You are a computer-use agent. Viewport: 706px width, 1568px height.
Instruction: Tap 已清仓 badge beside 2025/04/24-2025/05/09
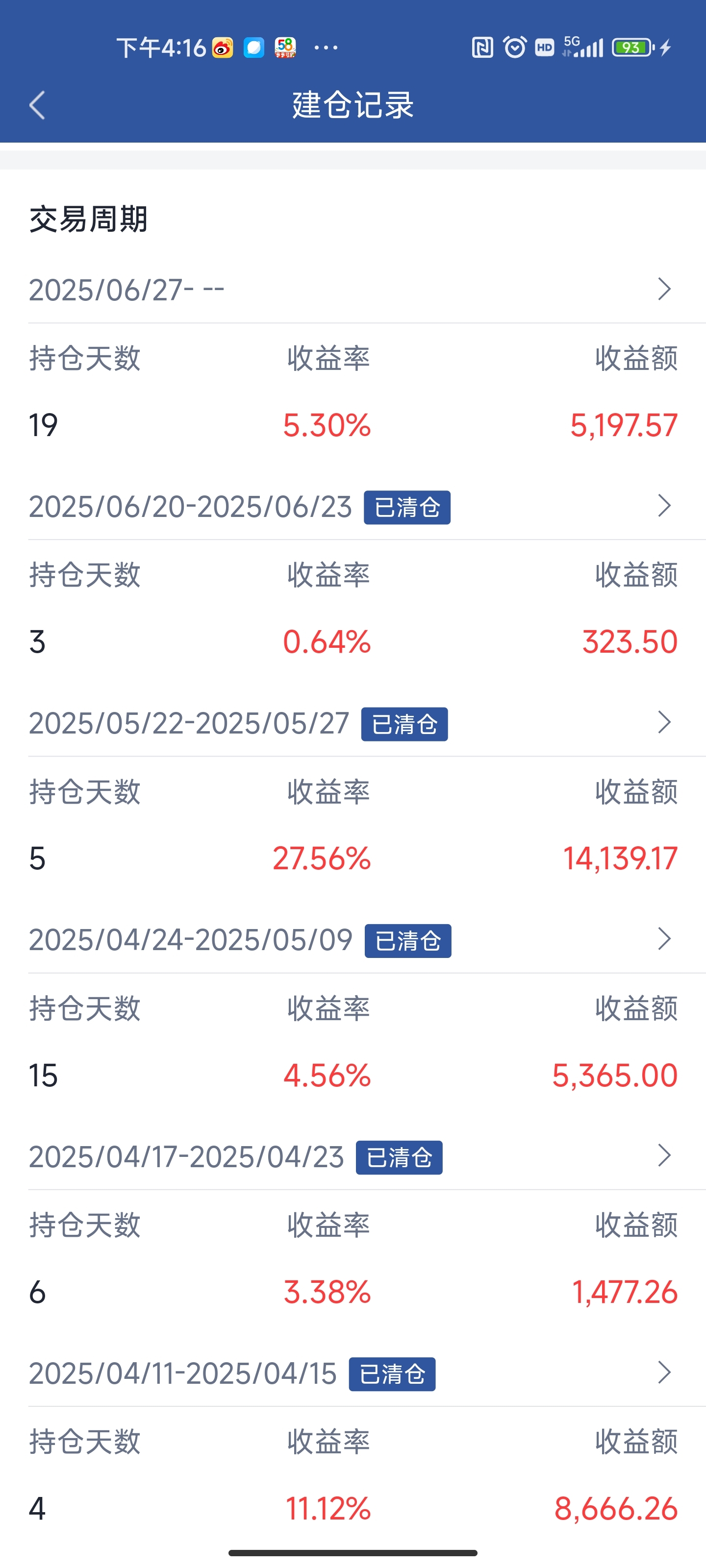coord(408,941)
